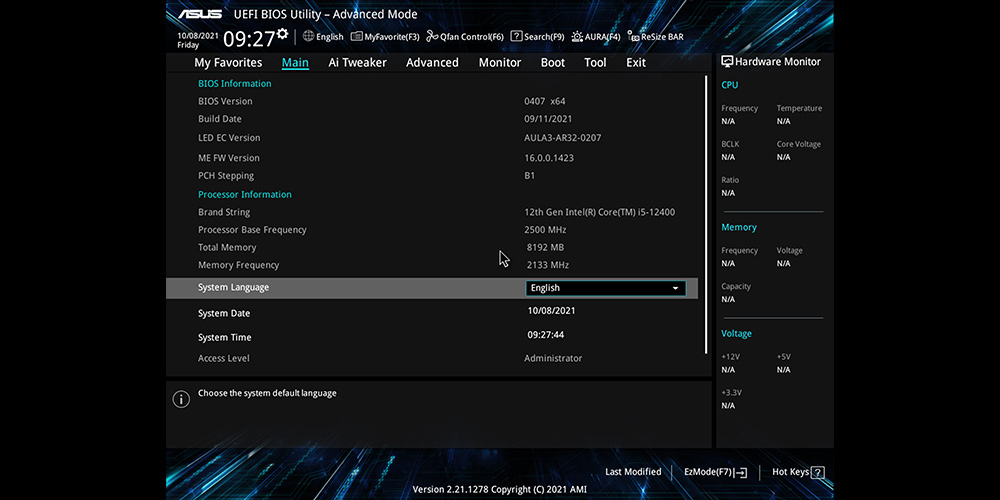This screenshot has height=500, width=1000.
Task: Switch to My Favorites tab
Action: pos(228,62)
